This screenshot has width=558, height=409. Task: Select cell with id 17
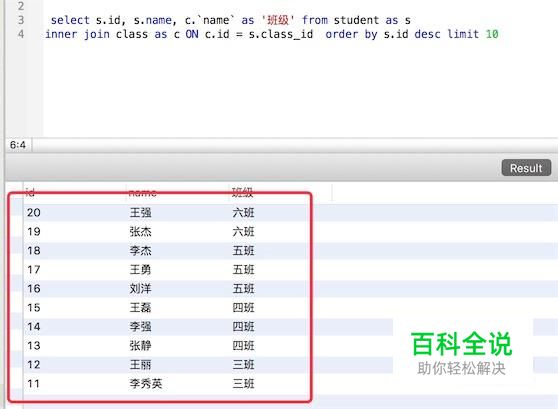coord(34,269)
